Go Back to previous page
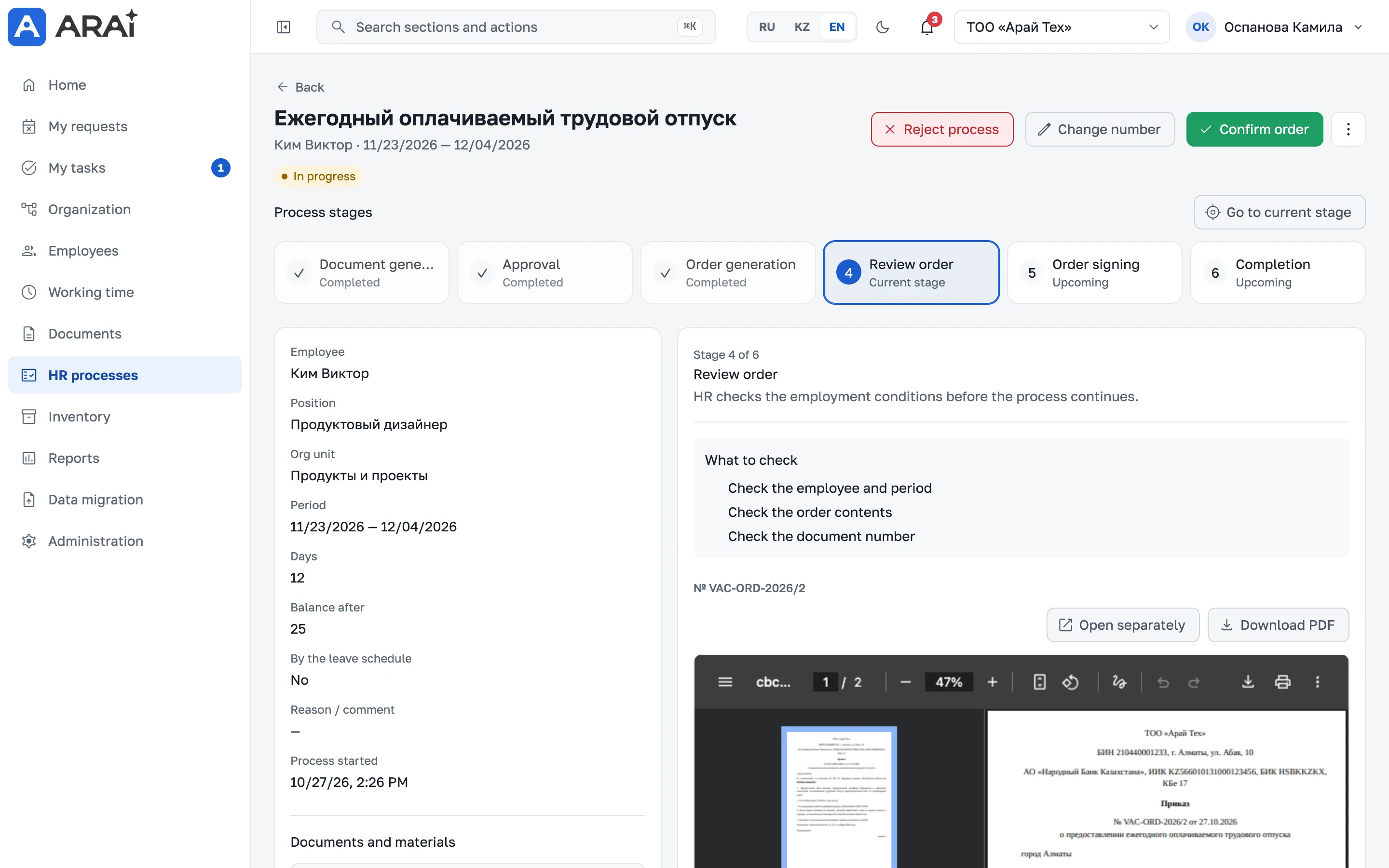Screen dimensions: 1389x868 (x=300, y=87)
